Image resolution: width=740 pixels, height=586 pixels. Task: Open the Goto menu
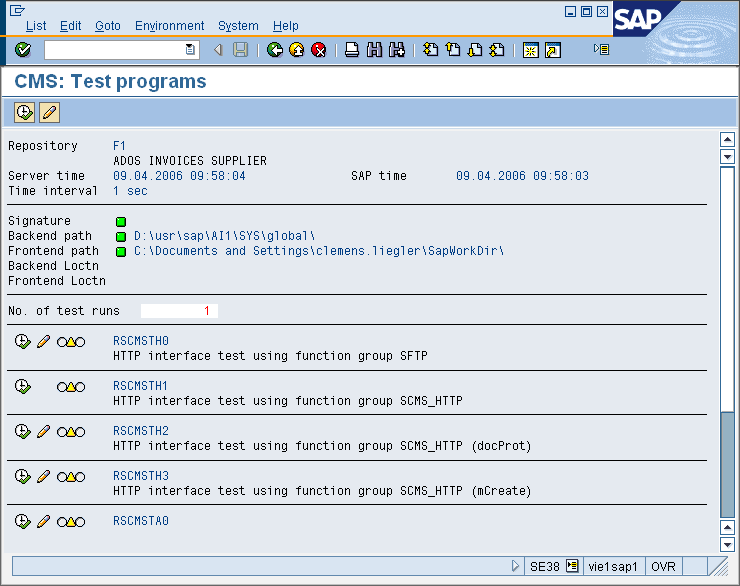pos(108,26)
